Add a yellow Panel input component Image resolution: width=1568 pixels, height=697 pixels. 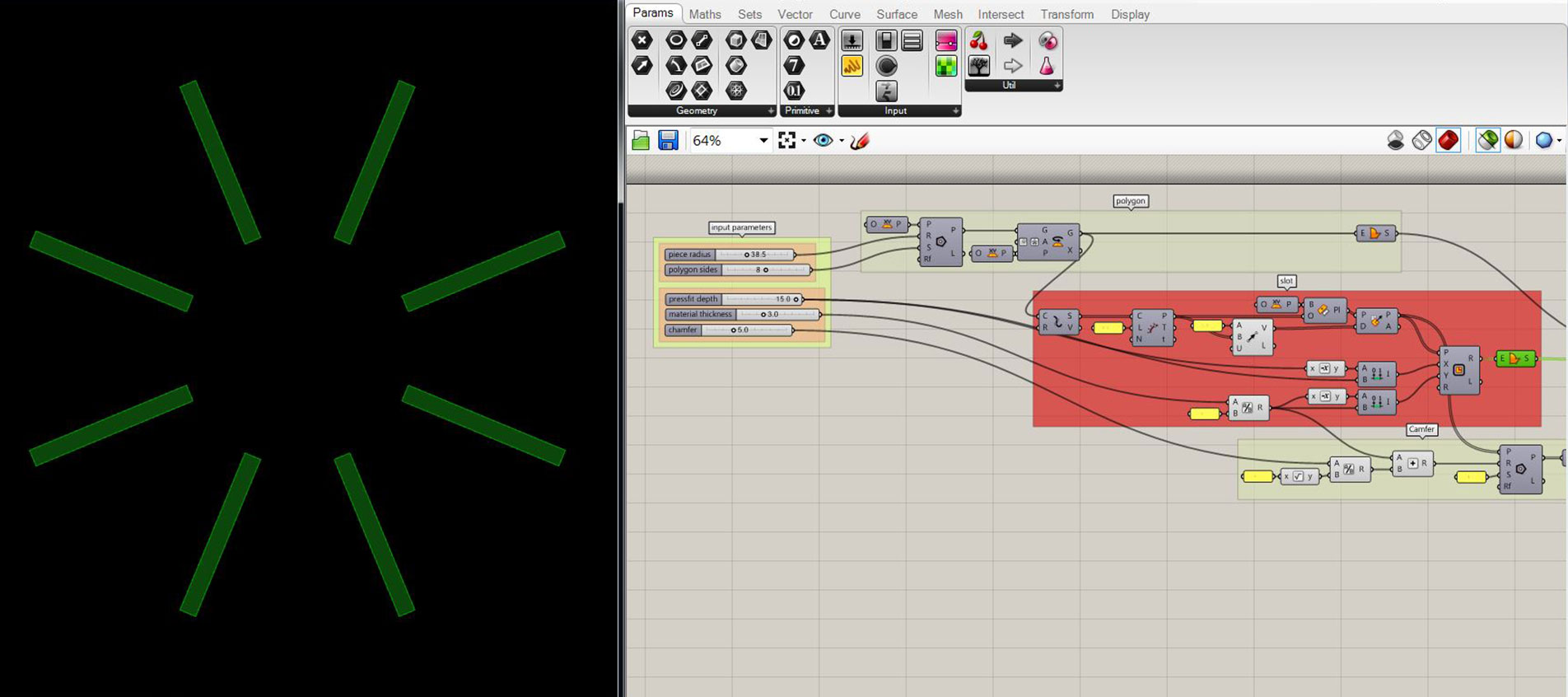[x=852, y=66]
